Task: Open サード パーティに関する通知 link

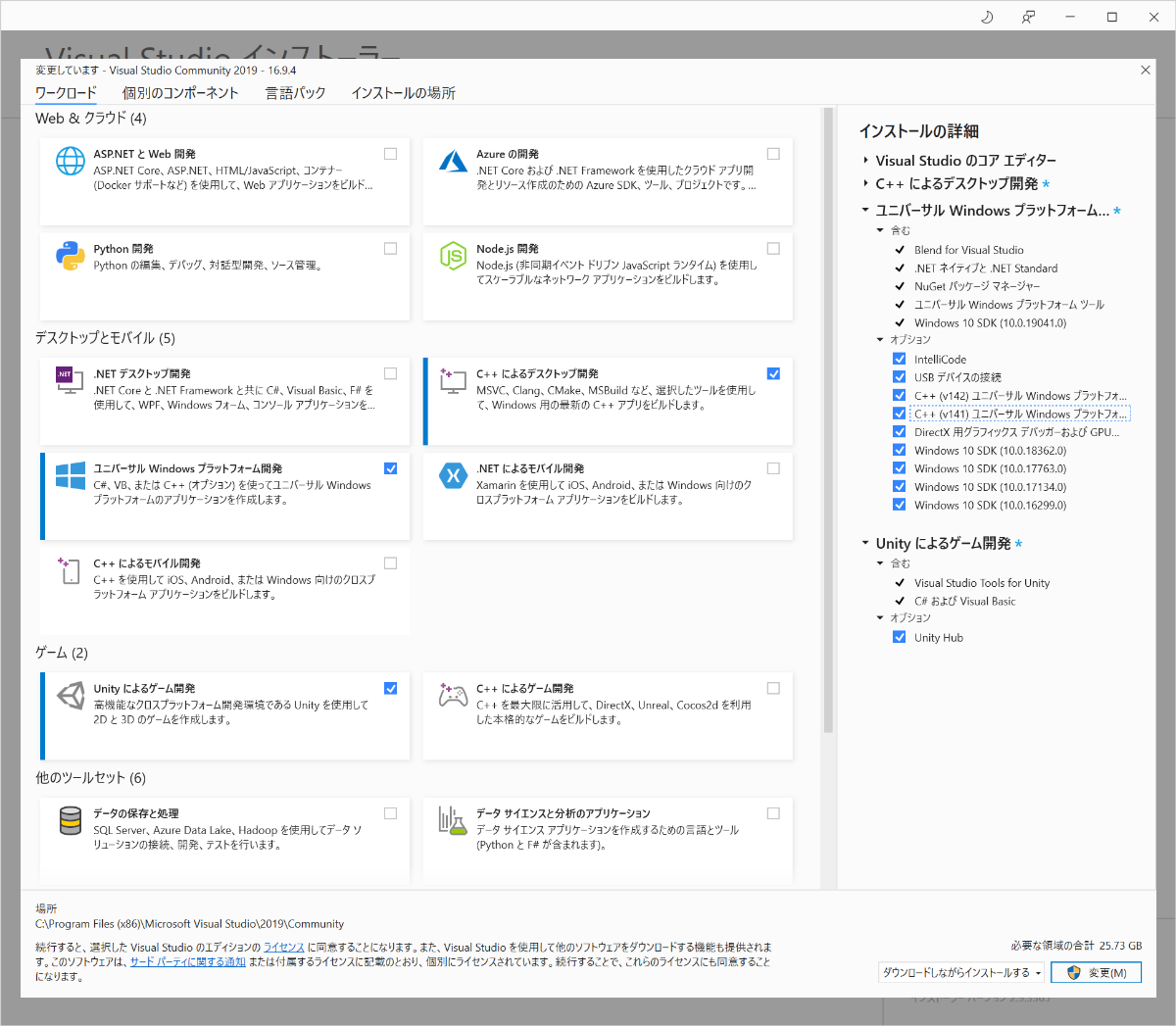Action: (188, 962)
